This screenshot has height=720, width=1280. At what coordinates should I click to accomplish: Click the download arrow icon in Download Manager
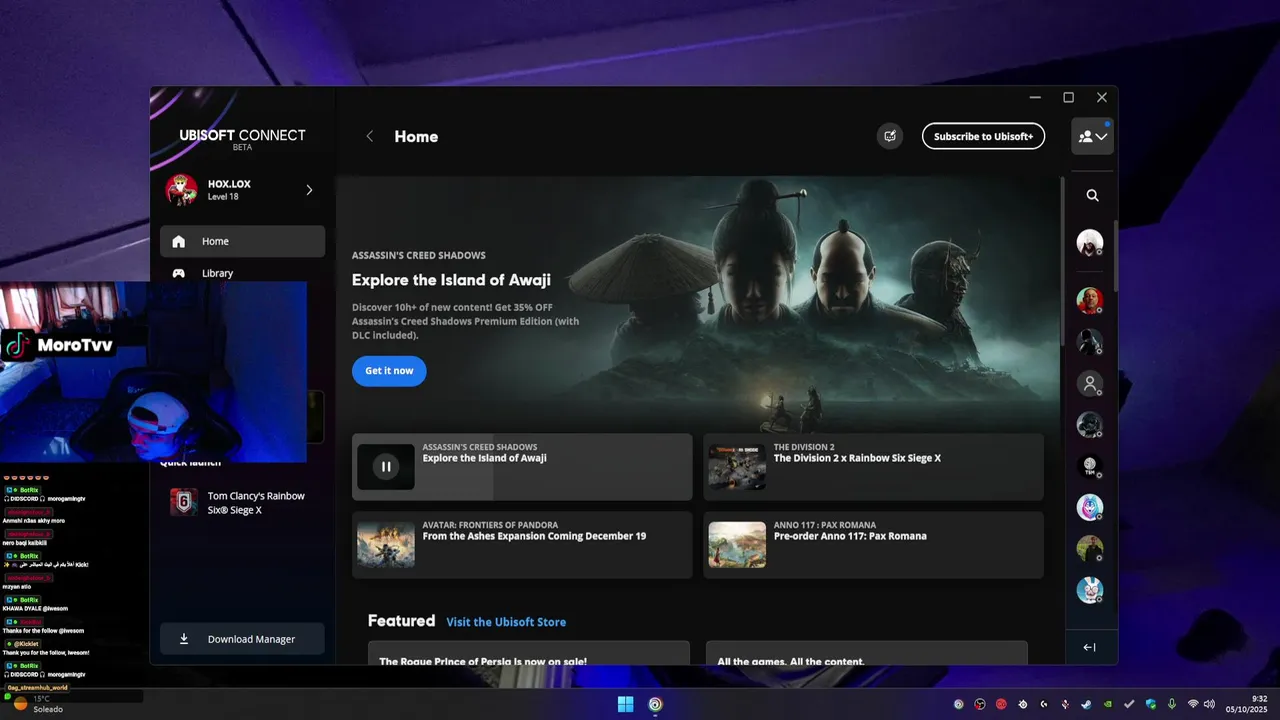184,639
